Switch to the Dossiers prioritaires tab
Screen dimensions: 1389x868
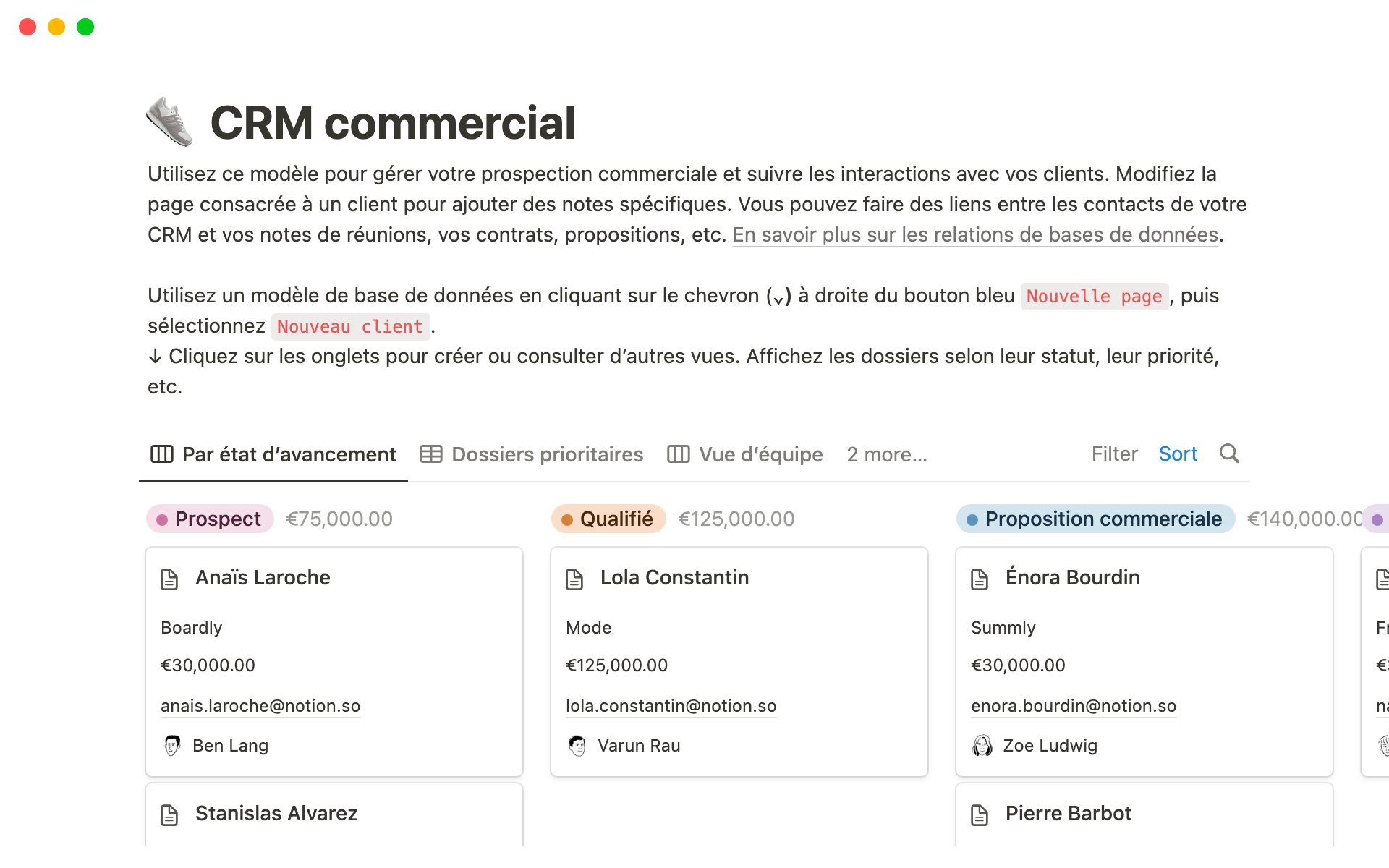pyautogui.click(x=532, y=454)
